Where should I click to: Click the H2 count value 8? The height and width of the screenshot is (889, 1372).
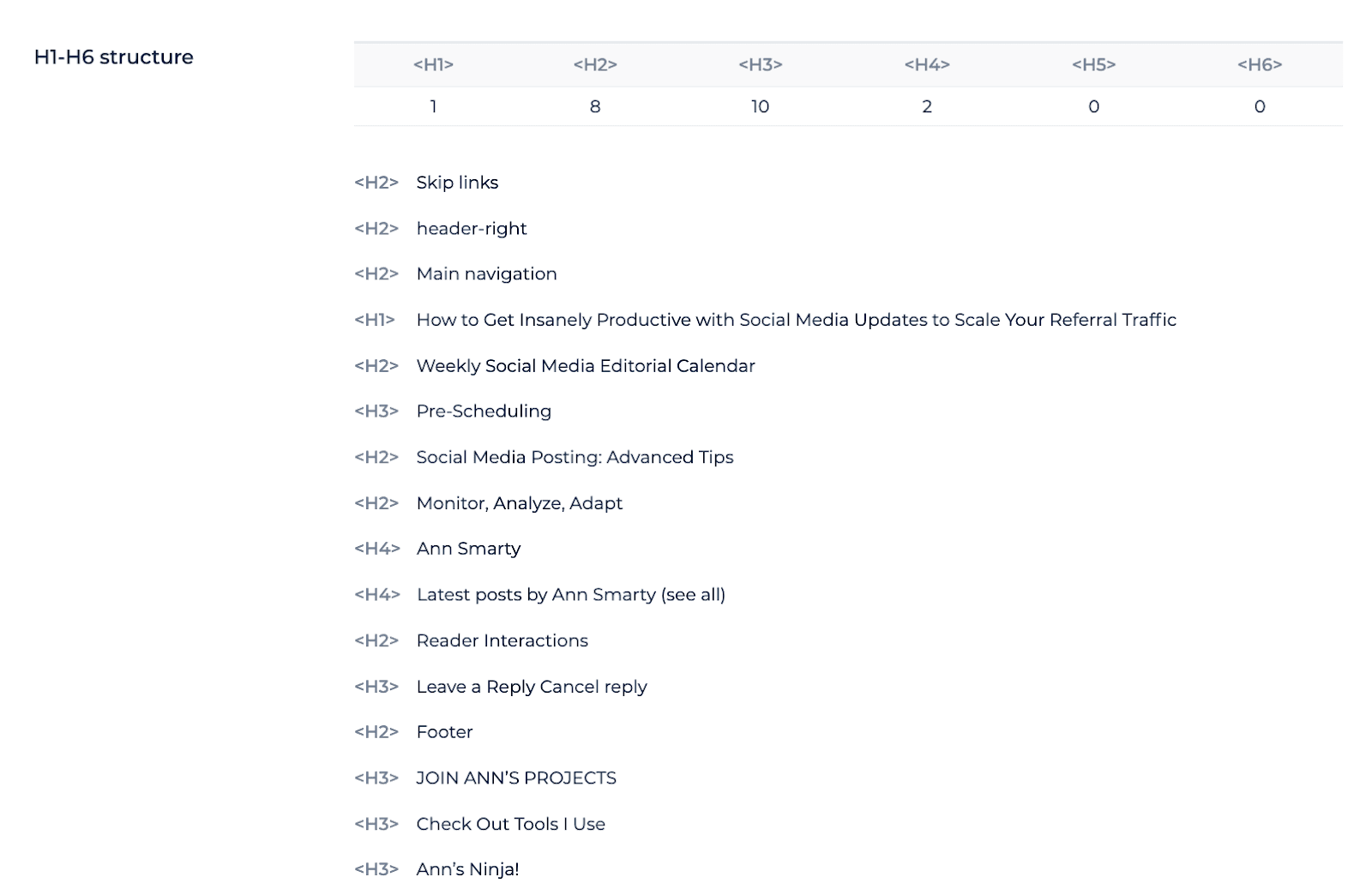[595, 106]
